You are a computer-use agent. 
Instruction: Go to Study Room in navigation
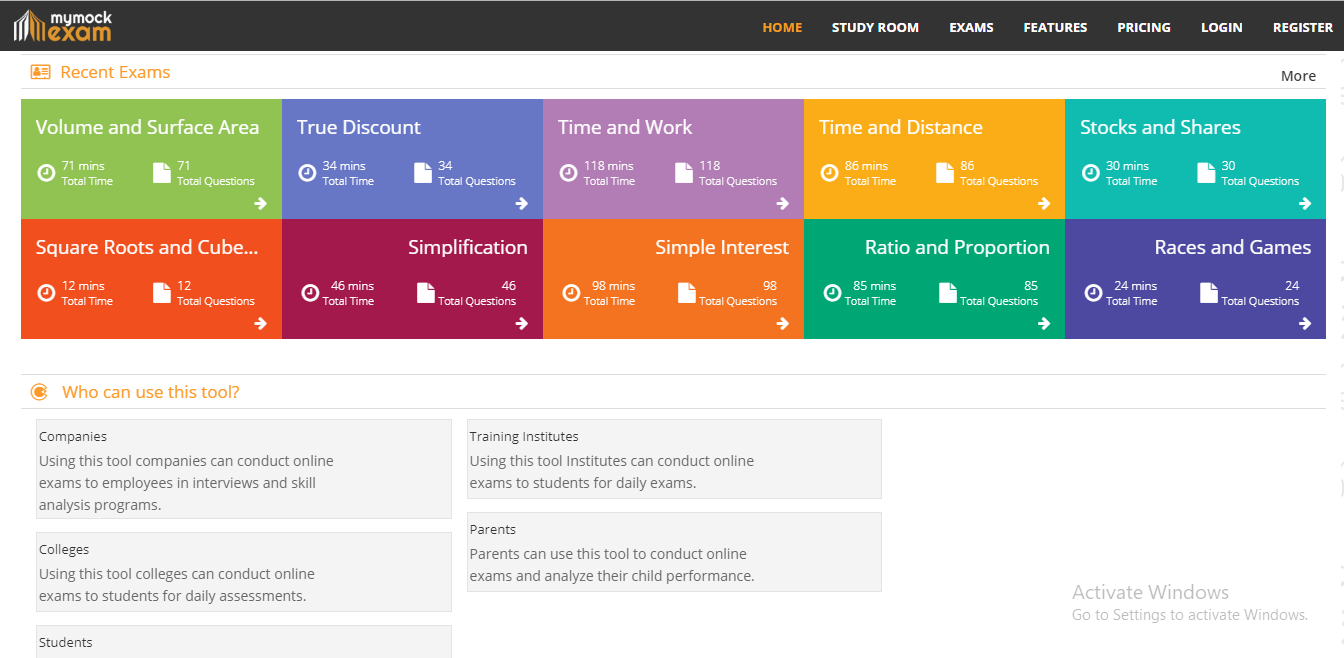875,28
